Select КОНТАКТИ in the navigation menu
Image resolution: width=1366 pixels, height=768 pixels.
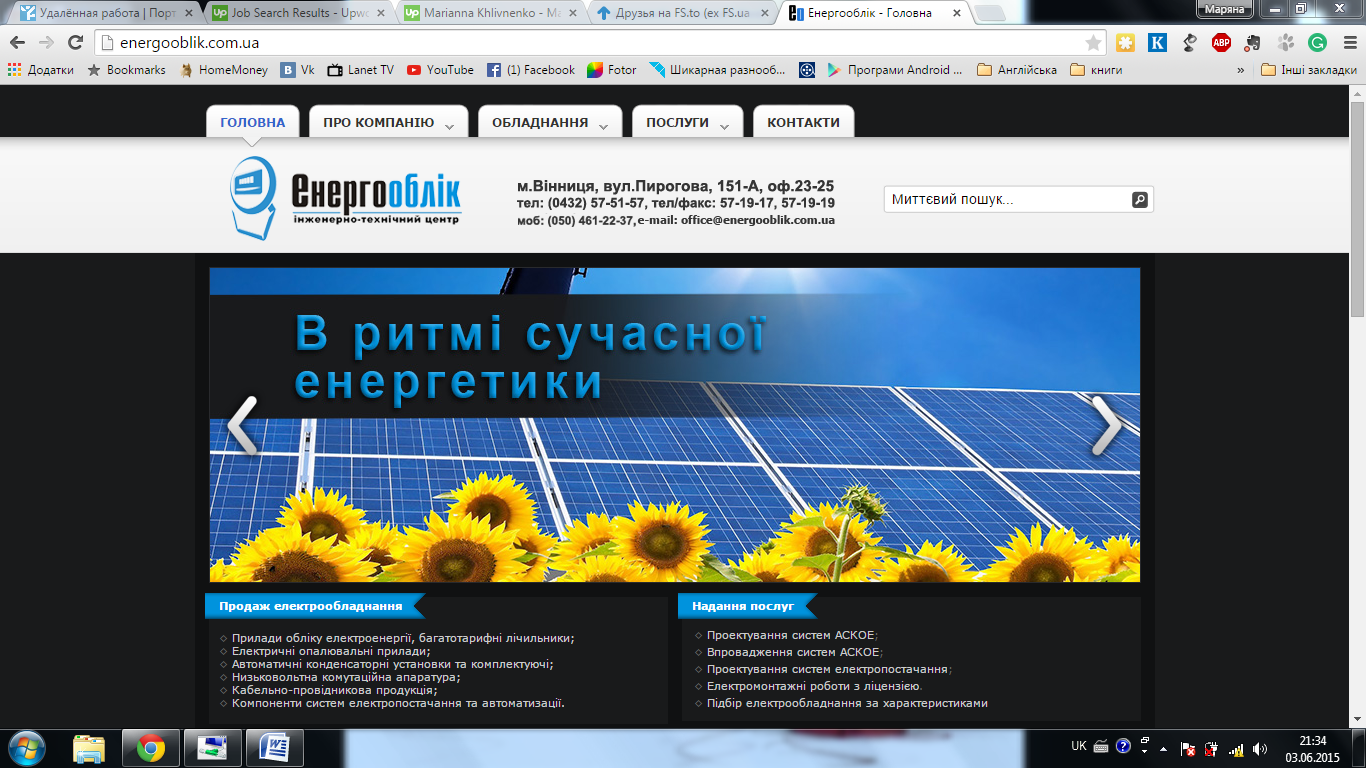pyautogui.click(x=803, y=120)
